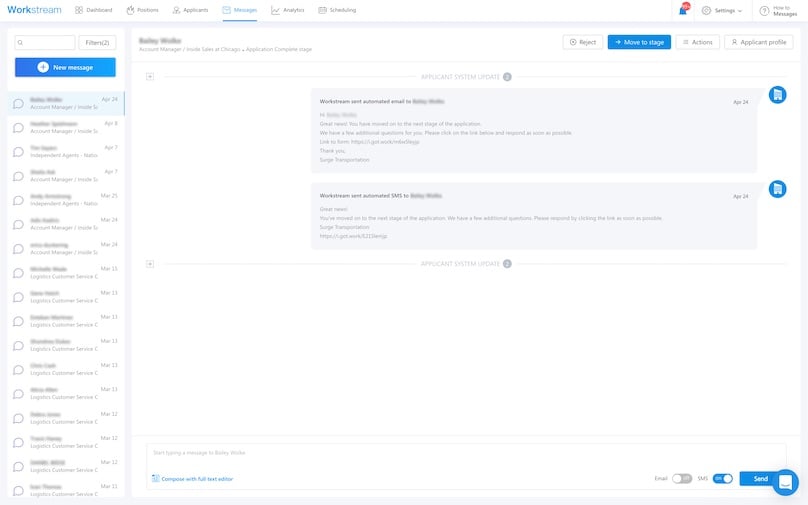The height and width of the screenshot is (505, 808).
Task: Open the Move to stage dropdown
Action: (639, 42)
